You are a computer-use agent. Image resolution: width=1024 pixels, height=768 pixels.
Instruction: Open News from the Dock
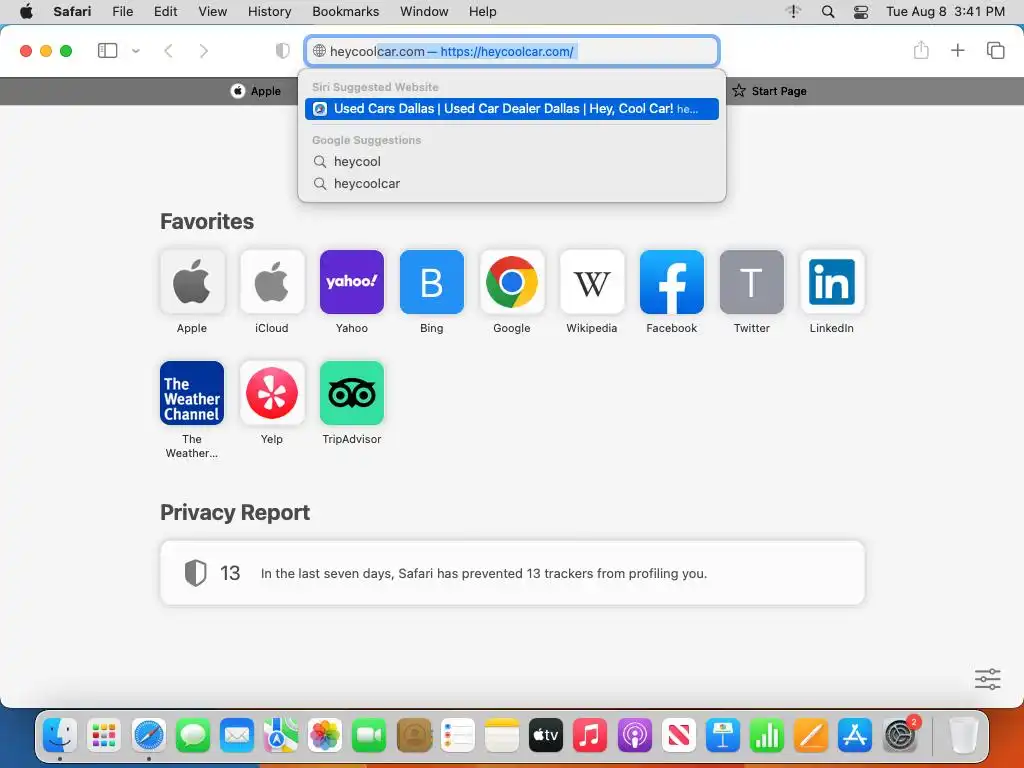point(679,735)
